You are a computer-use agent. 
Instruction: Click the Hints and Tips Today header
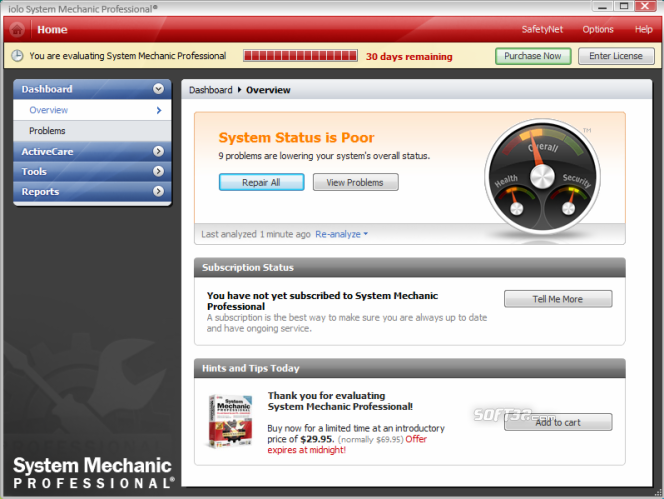(x=409, y=369)
